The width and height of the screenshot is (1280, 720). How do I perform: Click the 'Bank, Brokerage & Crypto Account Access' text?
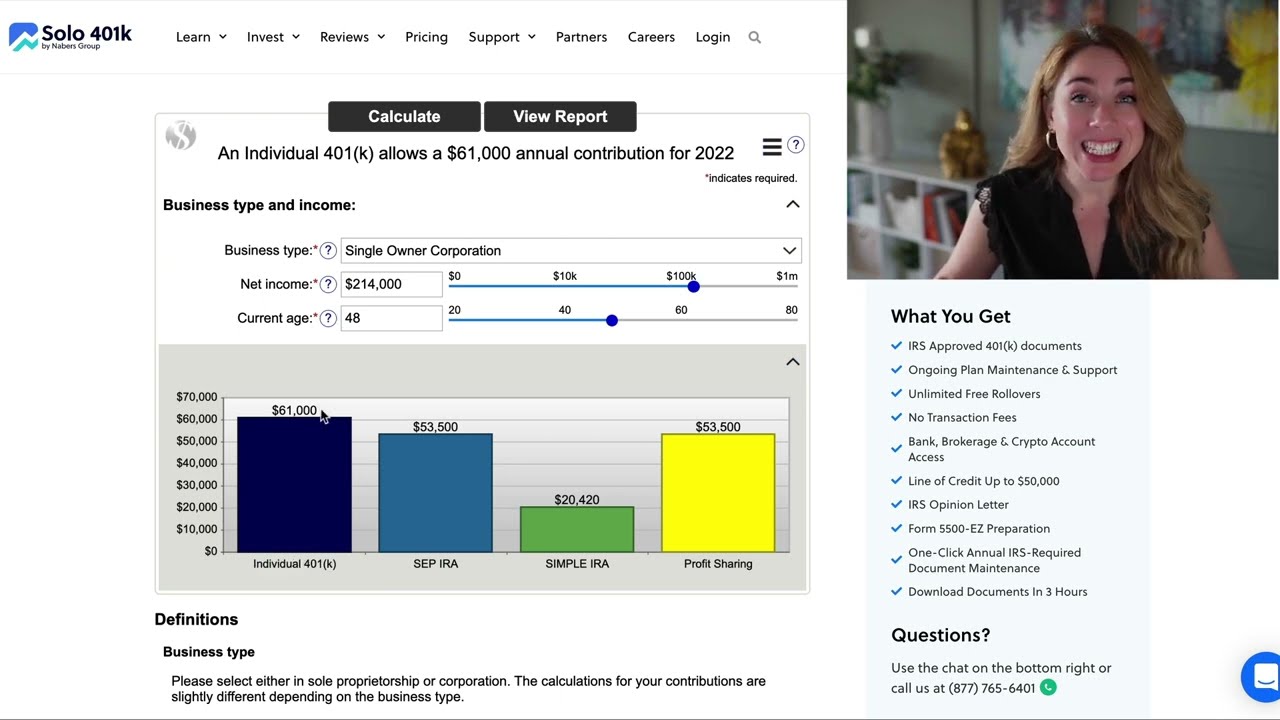(x=1002, y=450)
